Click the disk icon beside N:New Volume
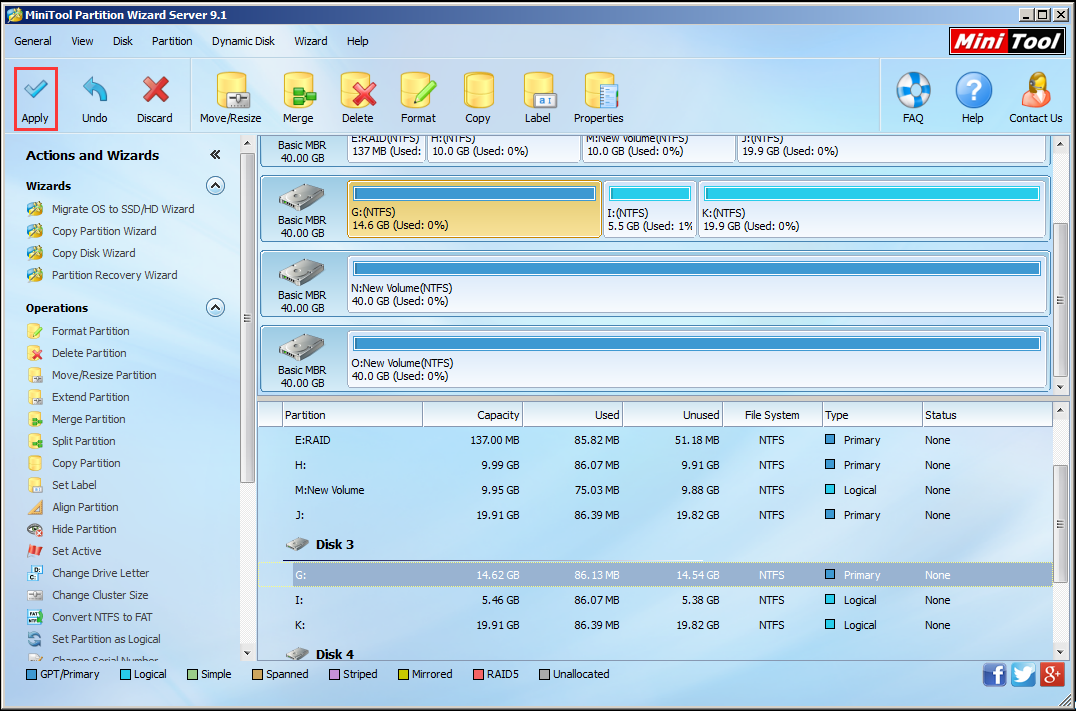Screen dimensions: 1076x711 (301, 272)
